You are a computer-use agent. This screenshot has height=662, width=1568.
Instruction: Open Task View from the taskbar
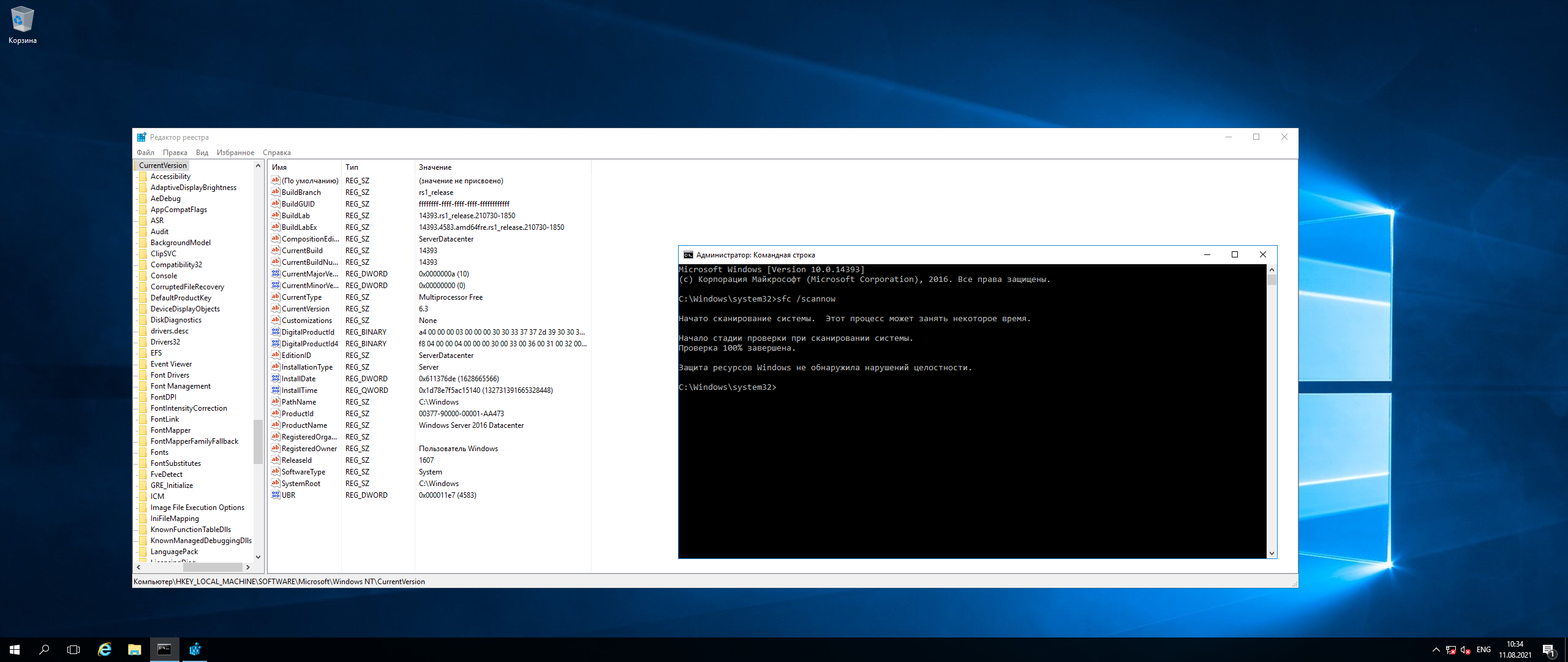(x=73, y=650)
